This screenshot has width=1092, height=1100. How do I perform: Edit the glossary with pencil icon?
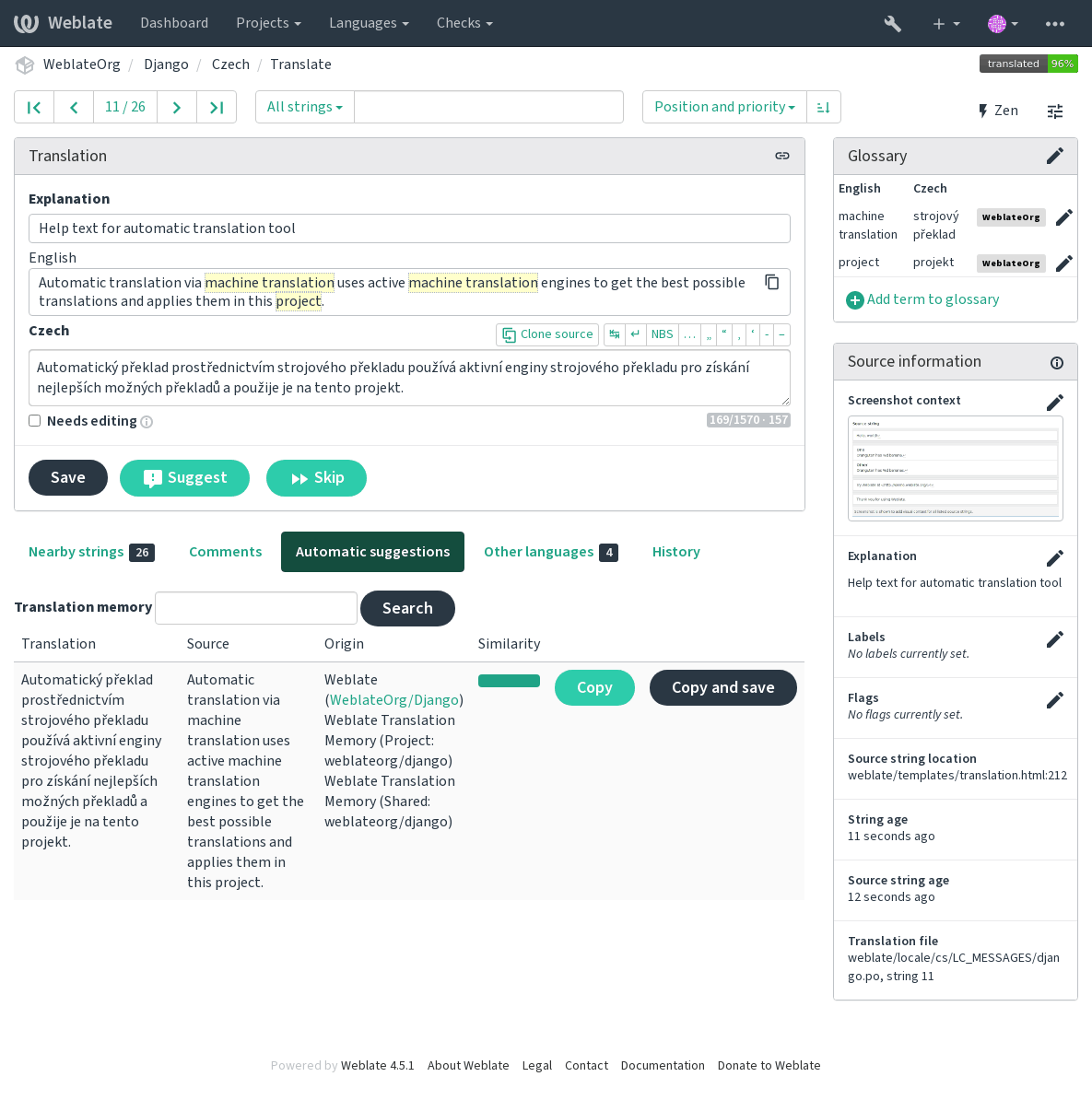pos(1055,156)
